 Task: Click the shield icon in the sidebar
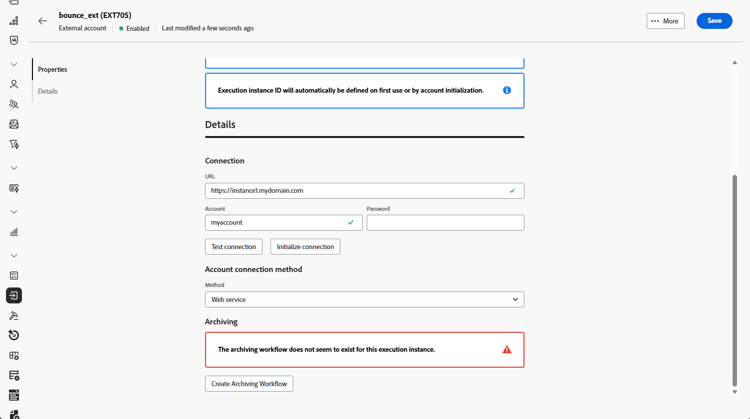tap(14, 41)
